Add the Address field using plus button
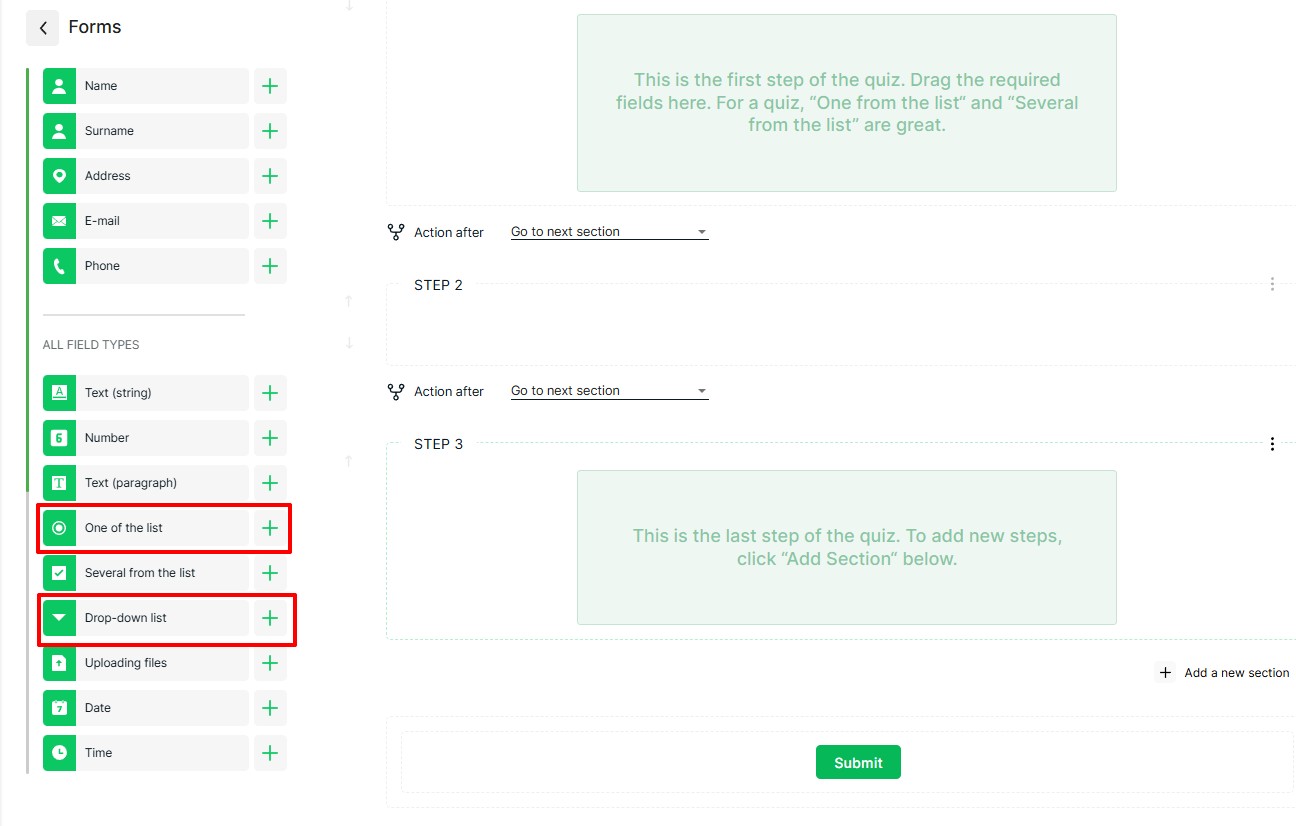The height and width of the screenshot is (826, 1296). pos(270,176)
